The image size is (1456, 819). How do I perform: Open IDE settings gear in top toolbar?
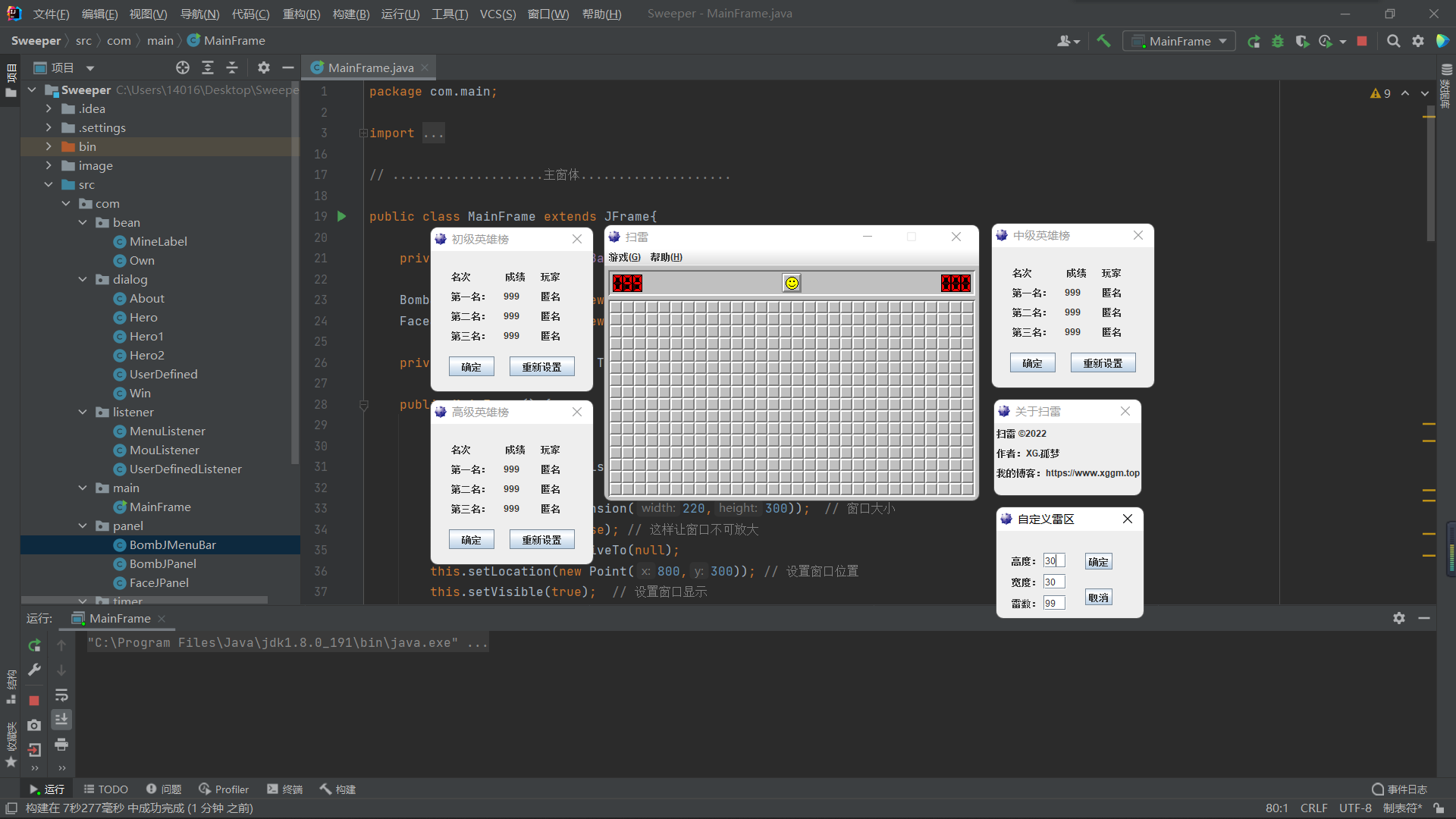[1417, 41]
